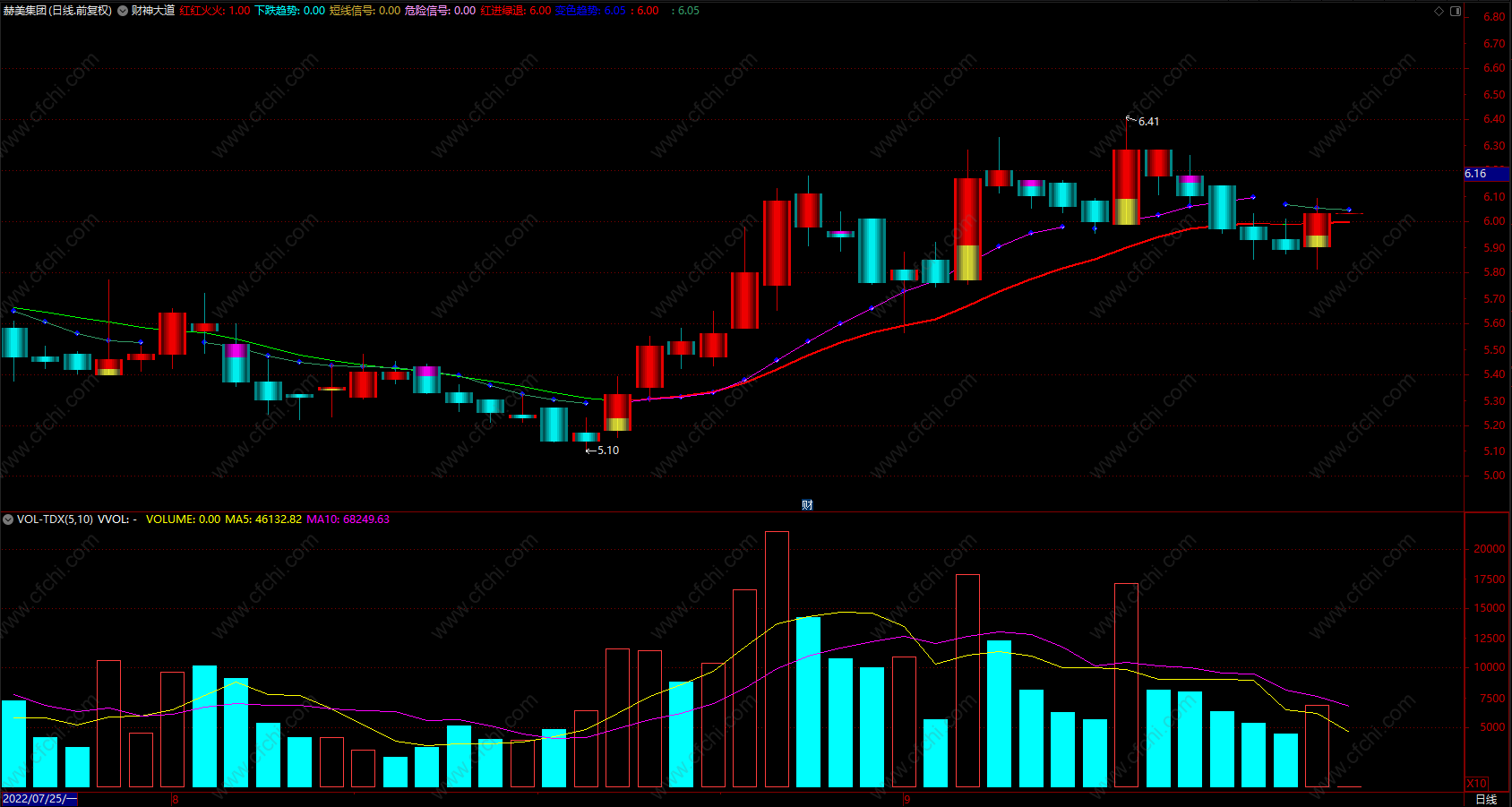Click the small 财 marker above volume pane
The width and height of the screenshot is (1512, 807).
[807, 505]
